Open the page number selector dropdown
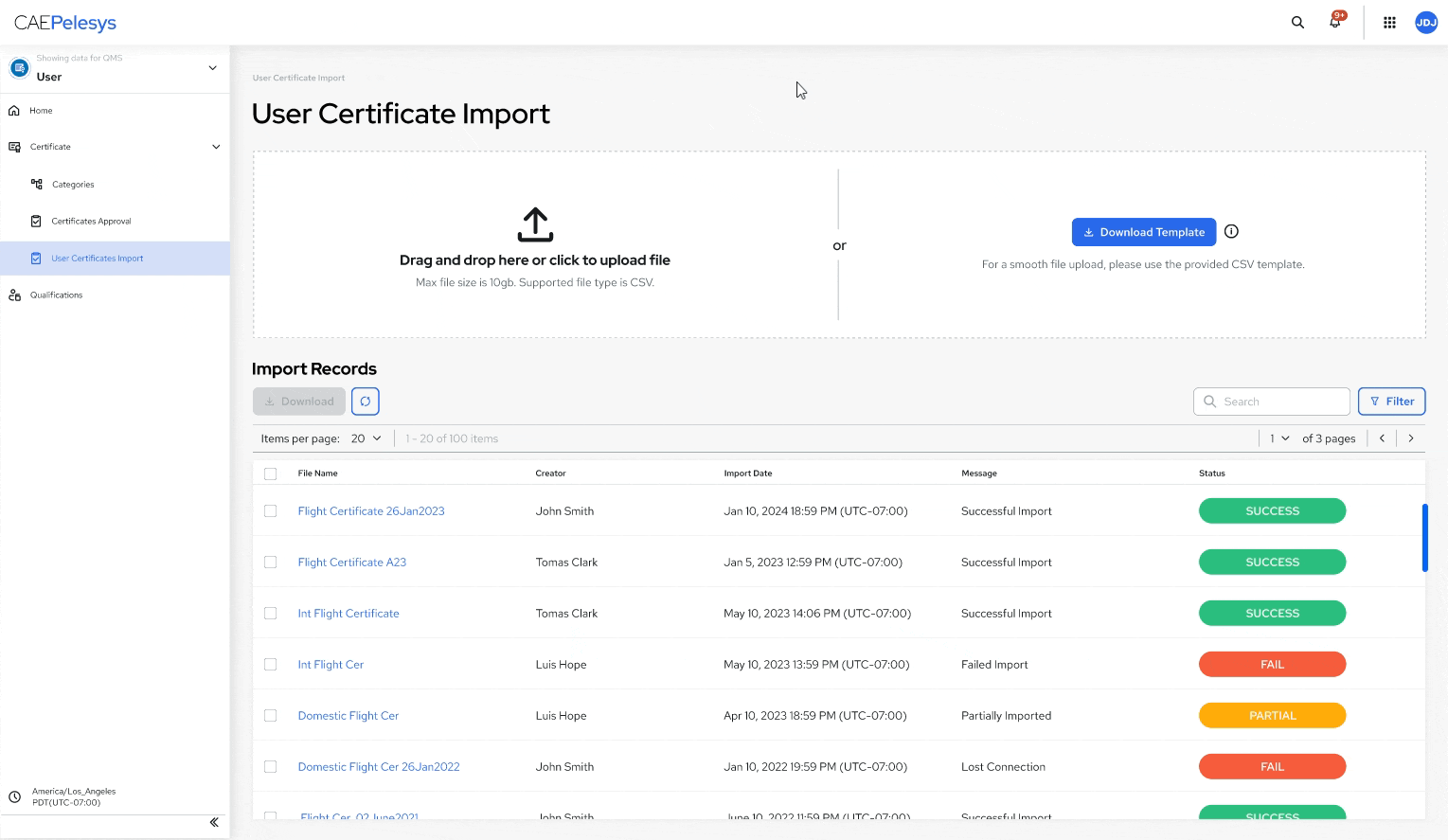Screen dimensions: 1448x840 click(1279, 438)
